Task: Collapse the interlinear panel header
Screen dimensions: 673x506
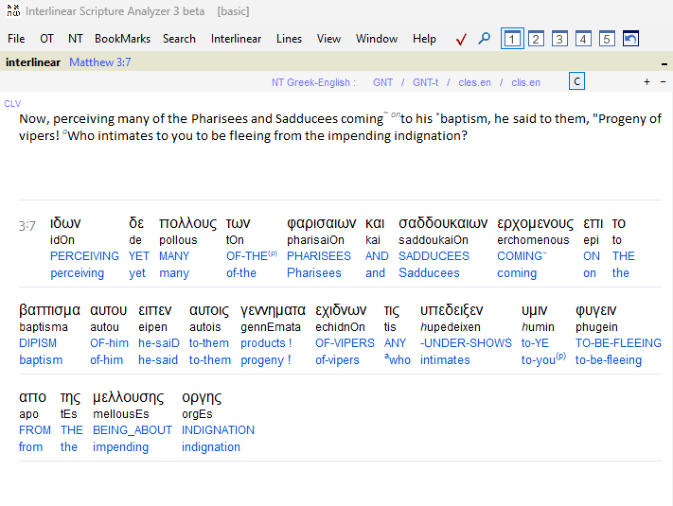Action: tap(665, 62)
